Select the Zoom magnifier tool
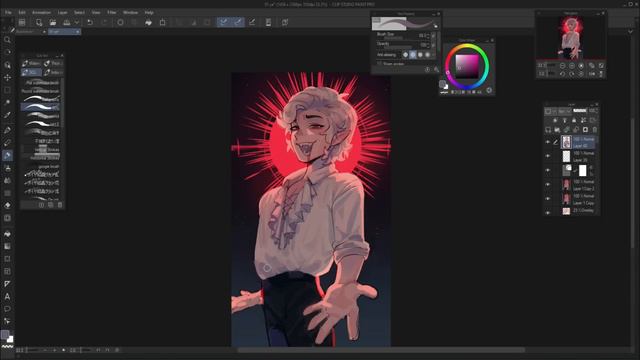Image resolution: width=640 pixels, height=360 pixels. (7, 40)
